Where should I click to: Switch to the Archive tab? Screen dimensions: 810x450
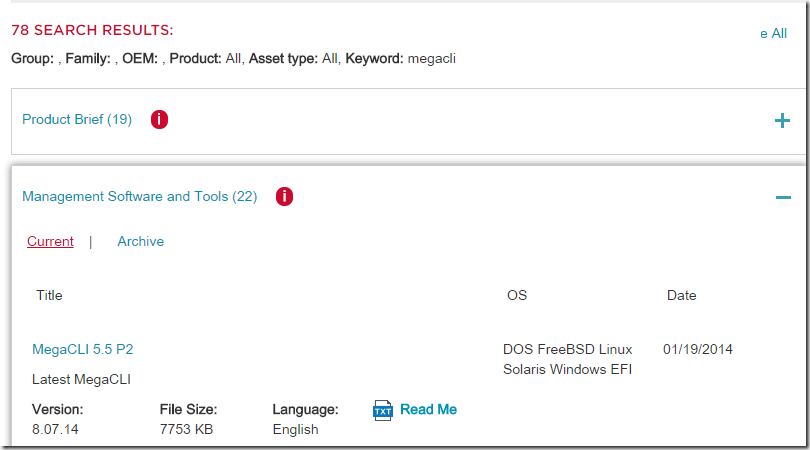[x=141, y=241]
